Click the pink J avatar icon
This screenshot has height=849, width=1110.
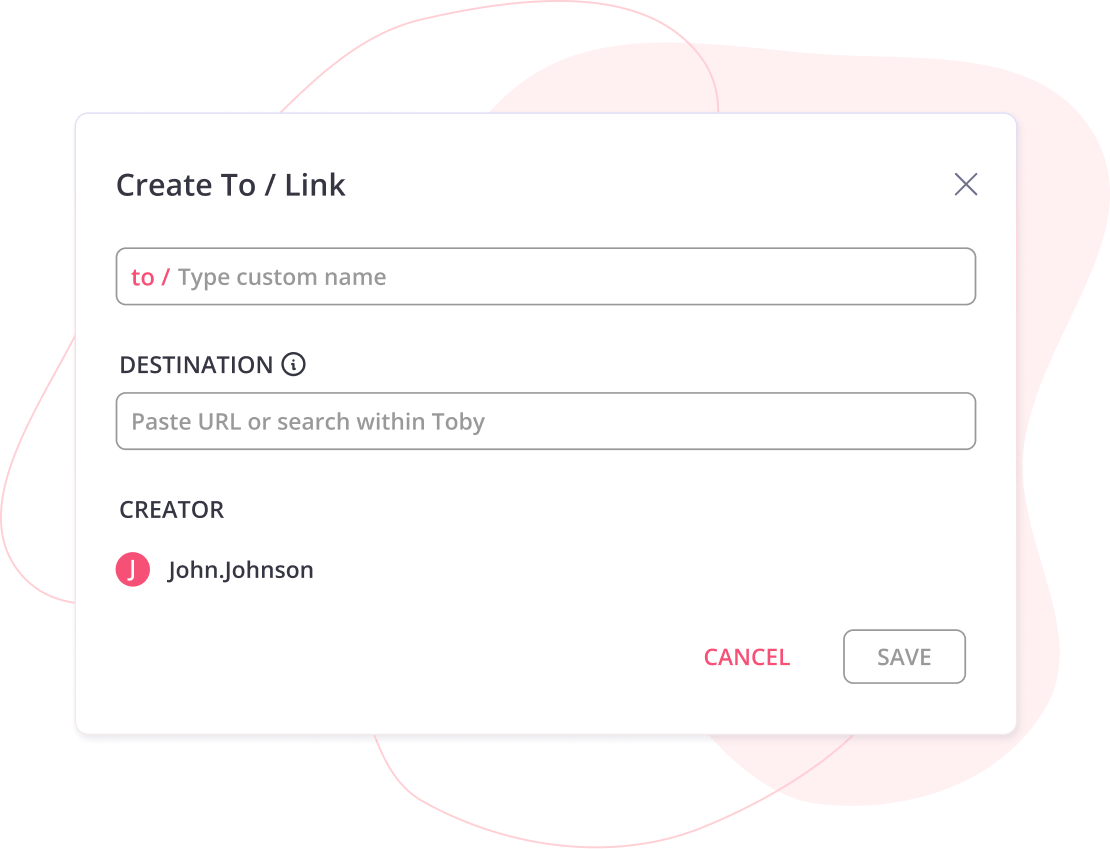[x=133, y=570]
